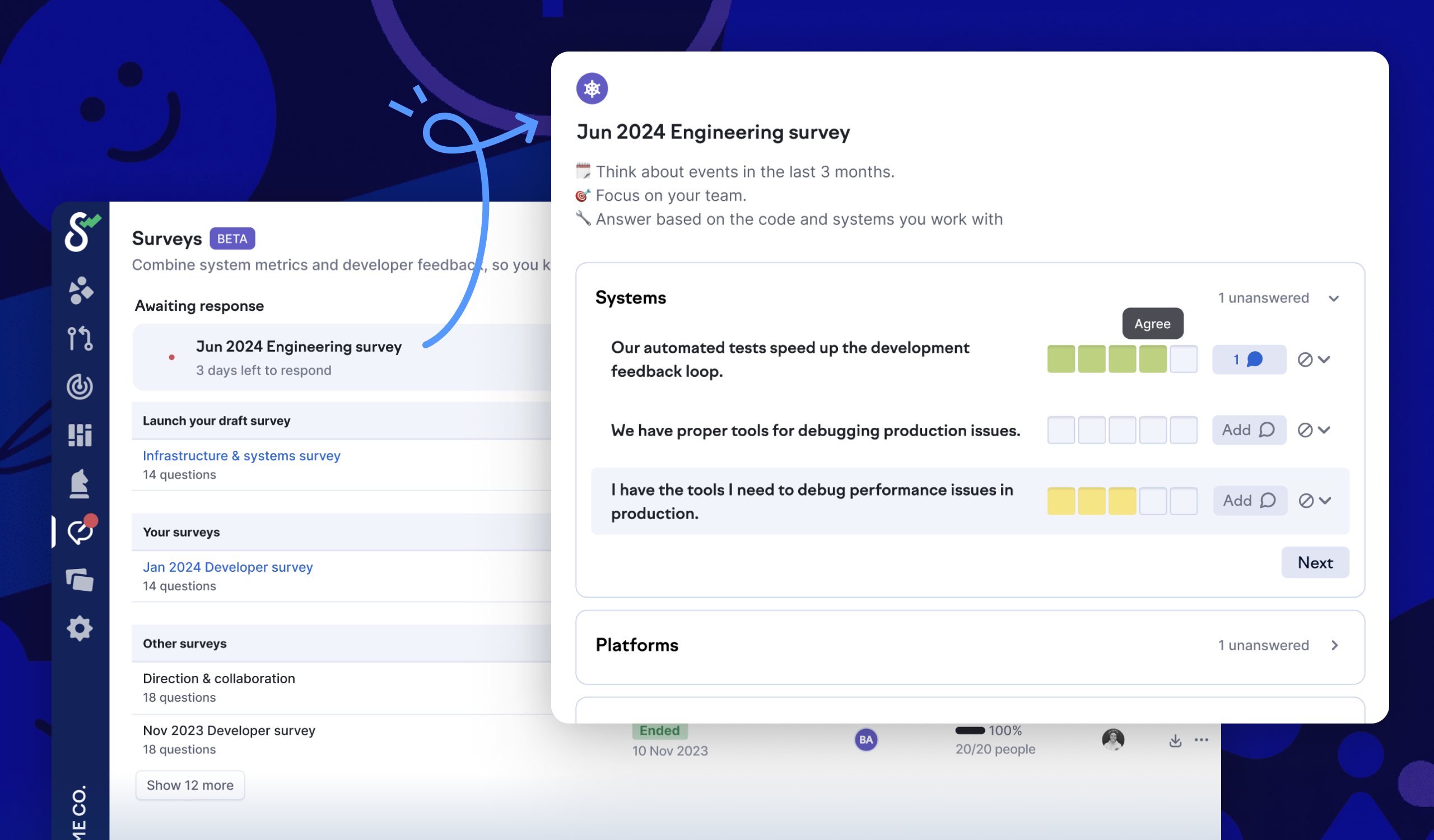Click Show 12 more button

coord(190,786)
